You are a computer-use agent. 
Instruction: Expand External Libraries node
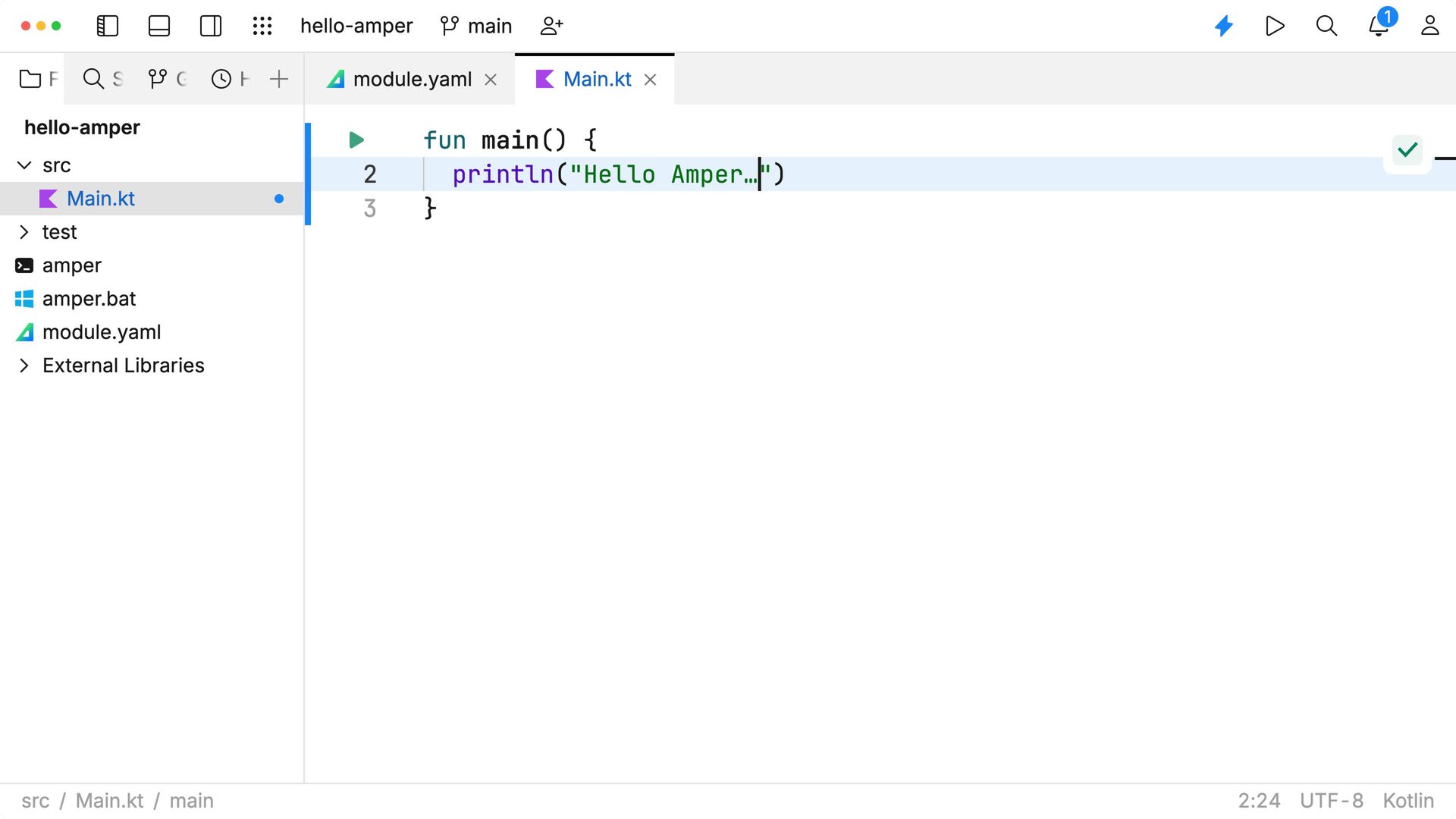point(24,366)
